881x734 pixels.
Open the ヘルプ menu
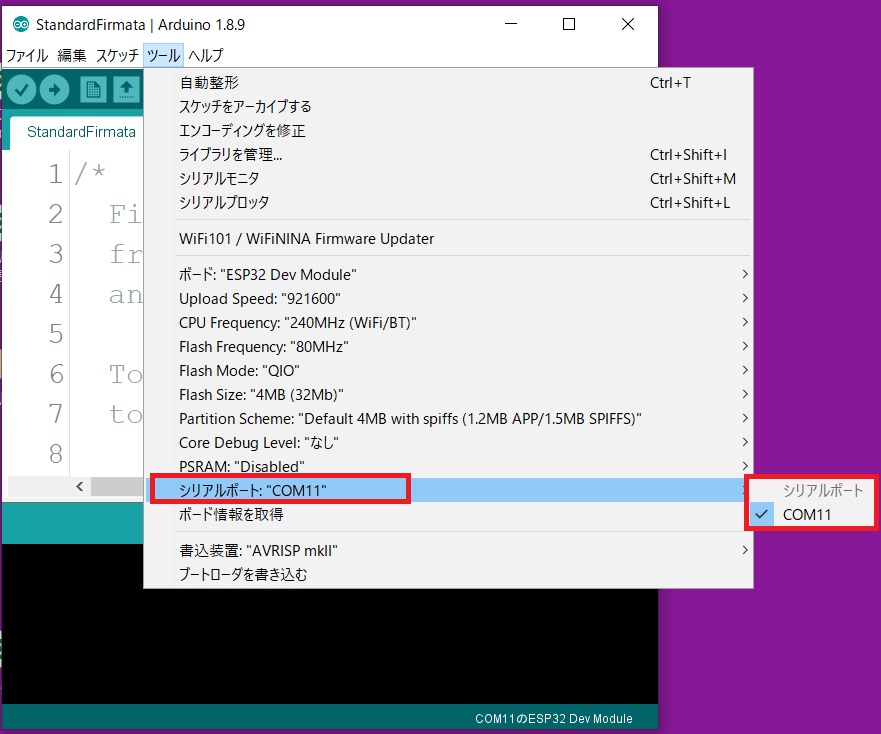pos(206,55)
